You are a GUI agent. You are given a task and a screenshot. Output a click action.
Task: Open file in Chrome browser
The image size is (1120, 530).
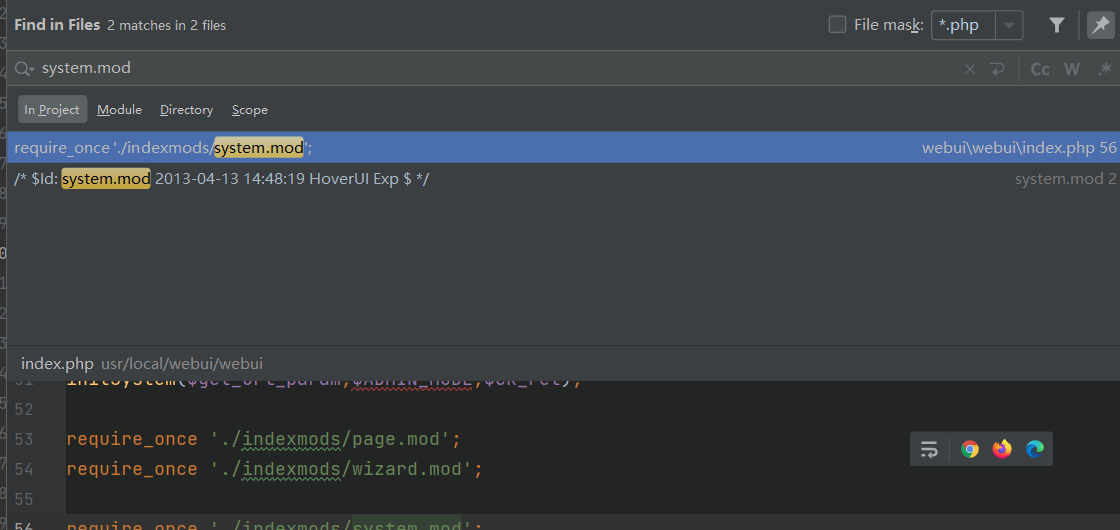pyautogui.click(x=969, y=449)
